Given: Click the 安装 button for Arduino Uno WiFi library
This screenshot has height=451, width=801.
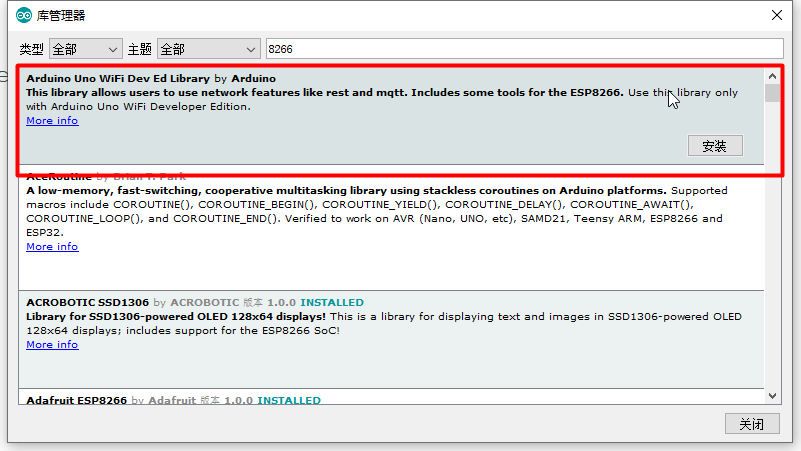Looking at the screenshot, I should 715,146.
